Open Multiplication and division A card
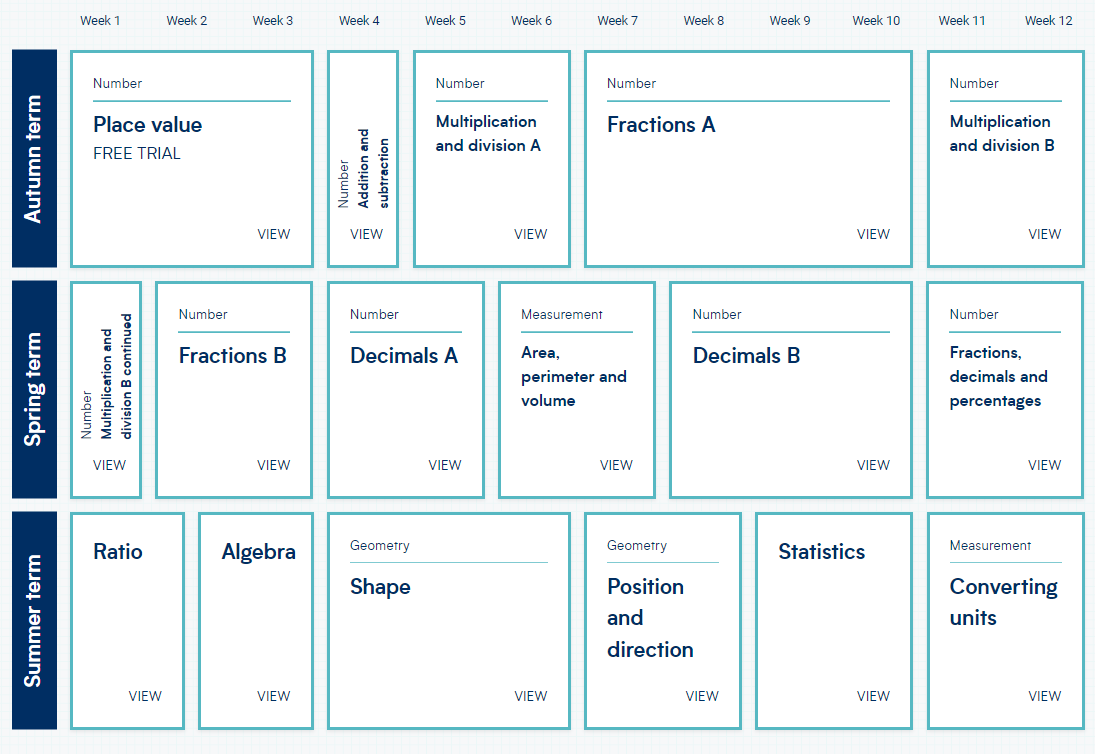This screenshot has height=754, width=1095. click(x=492, y=158)
